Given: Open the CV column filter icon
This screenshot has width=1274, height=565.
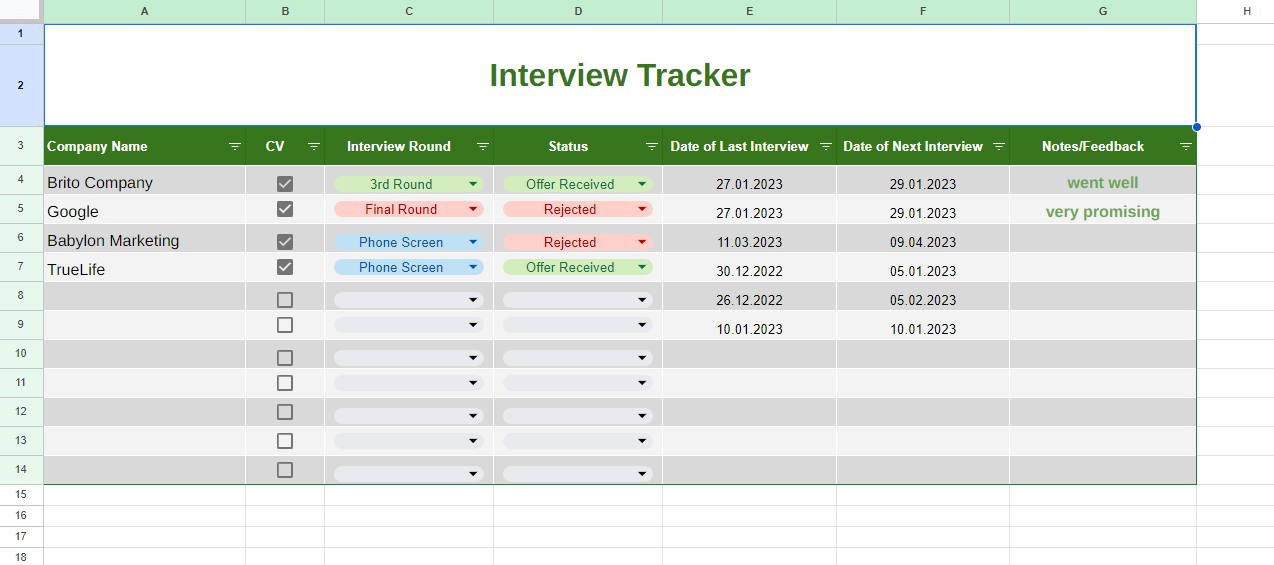Looking at the screenshot, I should [x=314, y=146].
